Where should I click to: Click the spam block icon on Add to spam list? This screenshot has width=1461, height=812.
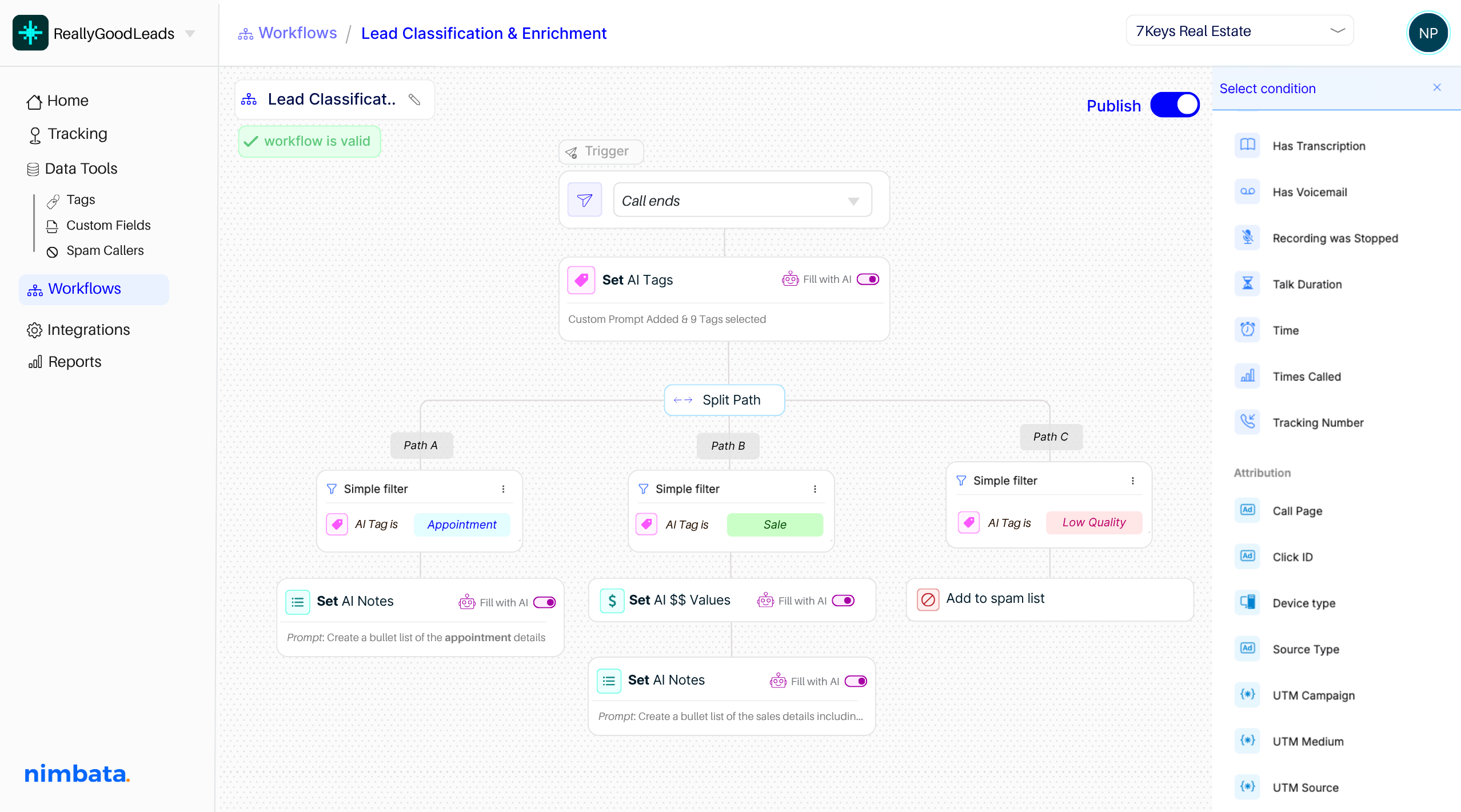(928, 599)
